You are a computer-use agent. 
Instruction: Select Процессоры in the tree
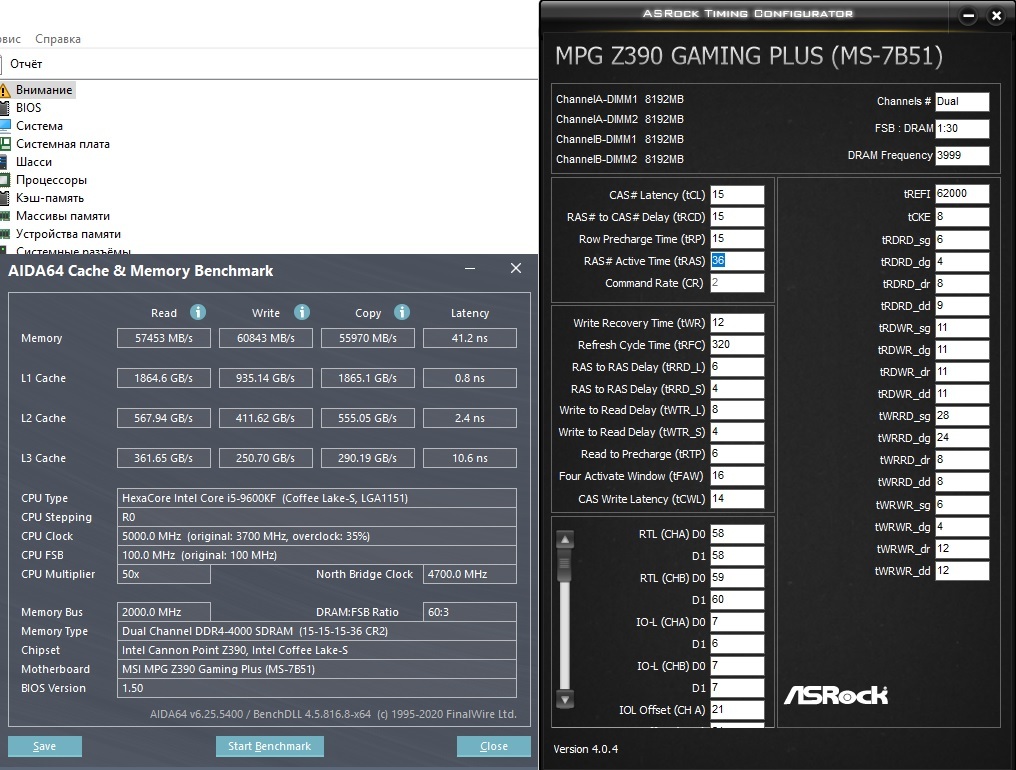(x=51, y=180)
